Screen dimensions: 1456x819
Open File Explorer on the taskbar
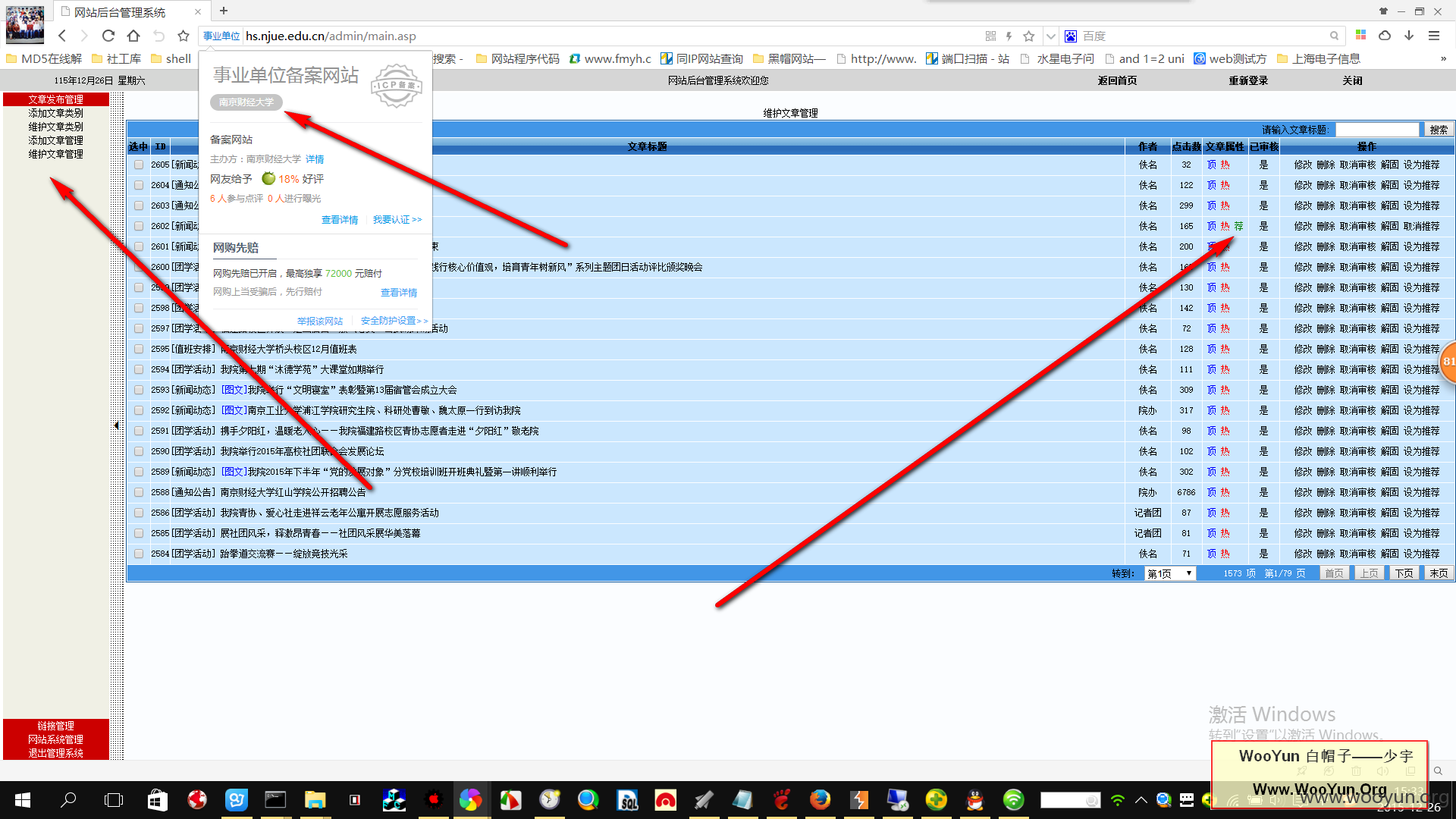(x=315, y=799)
